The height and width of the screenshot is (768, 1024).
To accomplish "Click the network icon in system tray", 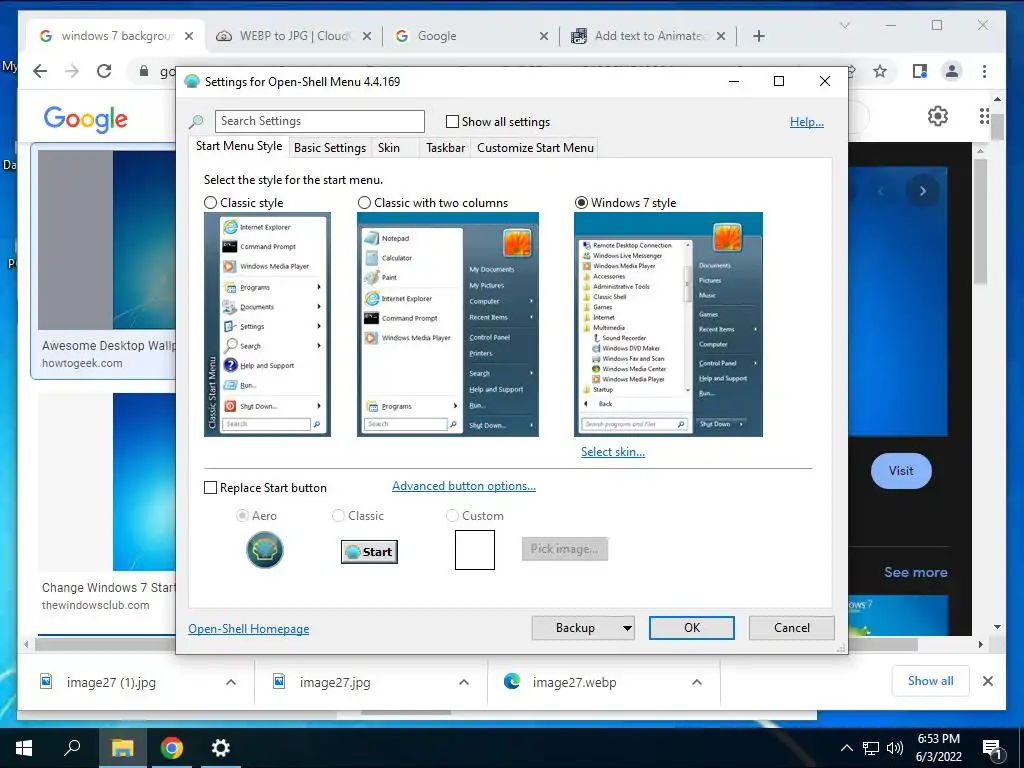I will (871, 748).
